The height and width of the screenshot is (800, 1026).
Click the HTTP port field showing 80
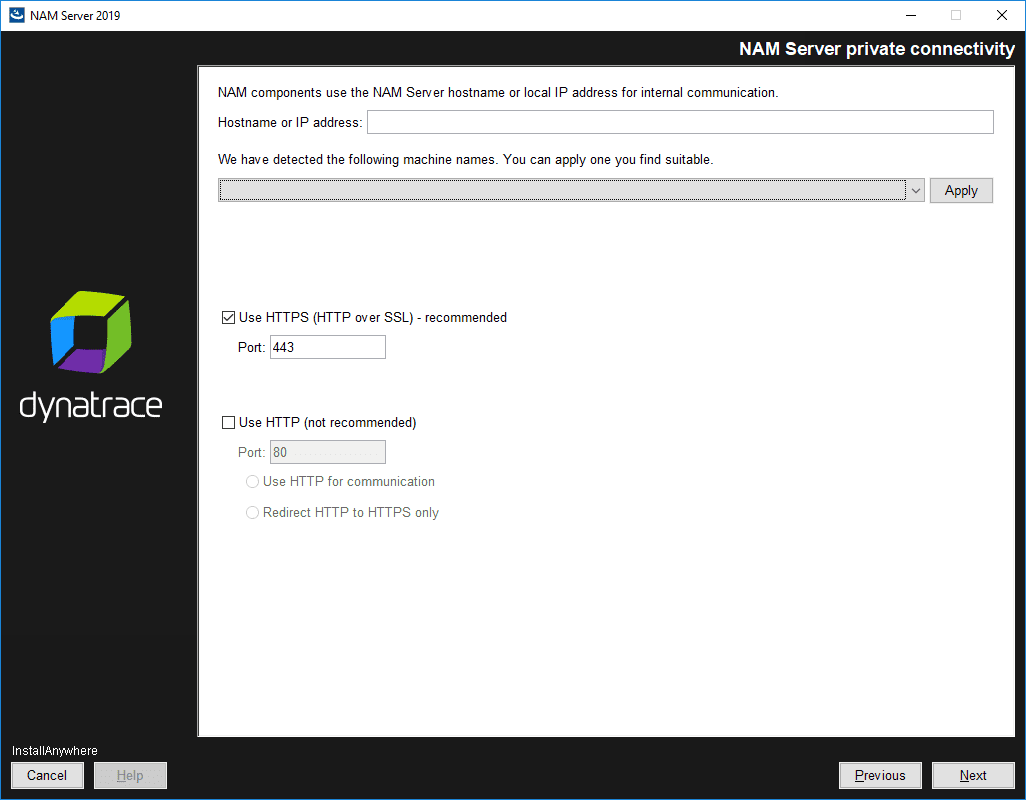(x=328, y=452)
